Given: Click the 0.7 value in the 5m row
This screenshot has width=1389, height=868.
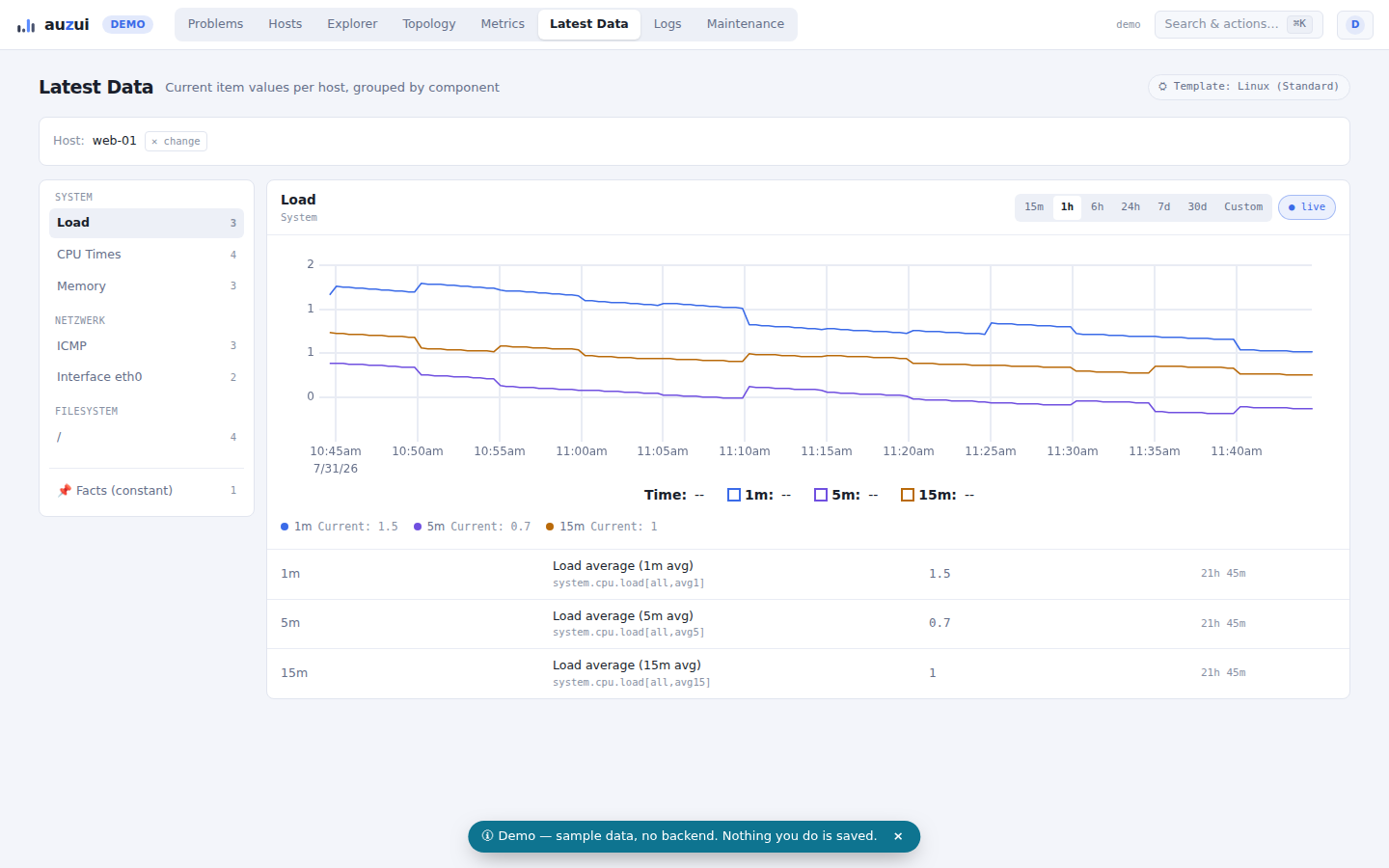Looking at the screenshot, I should coord(940,623).
